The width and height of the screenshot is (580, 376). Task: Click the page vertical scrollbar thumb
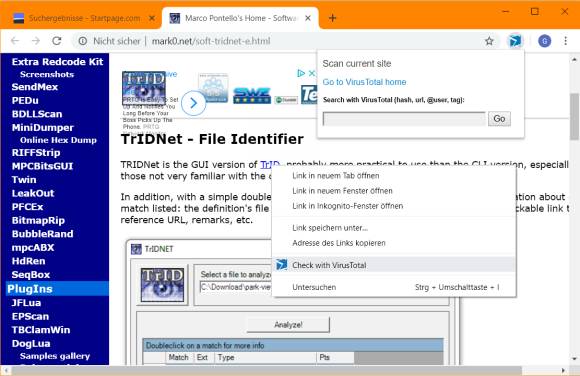pos(574,117)
